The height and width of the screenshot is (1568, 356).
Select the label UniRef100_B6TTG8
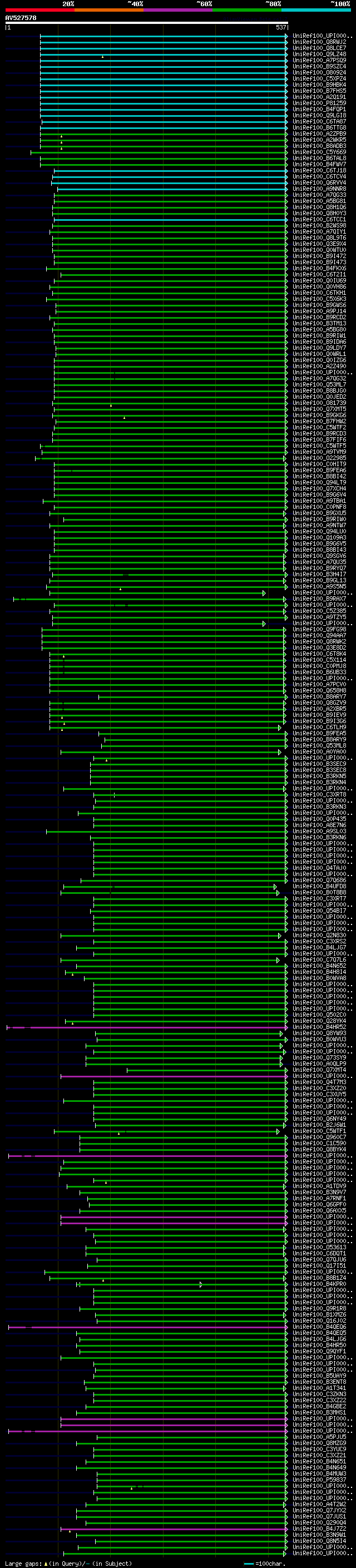[319, 127]
